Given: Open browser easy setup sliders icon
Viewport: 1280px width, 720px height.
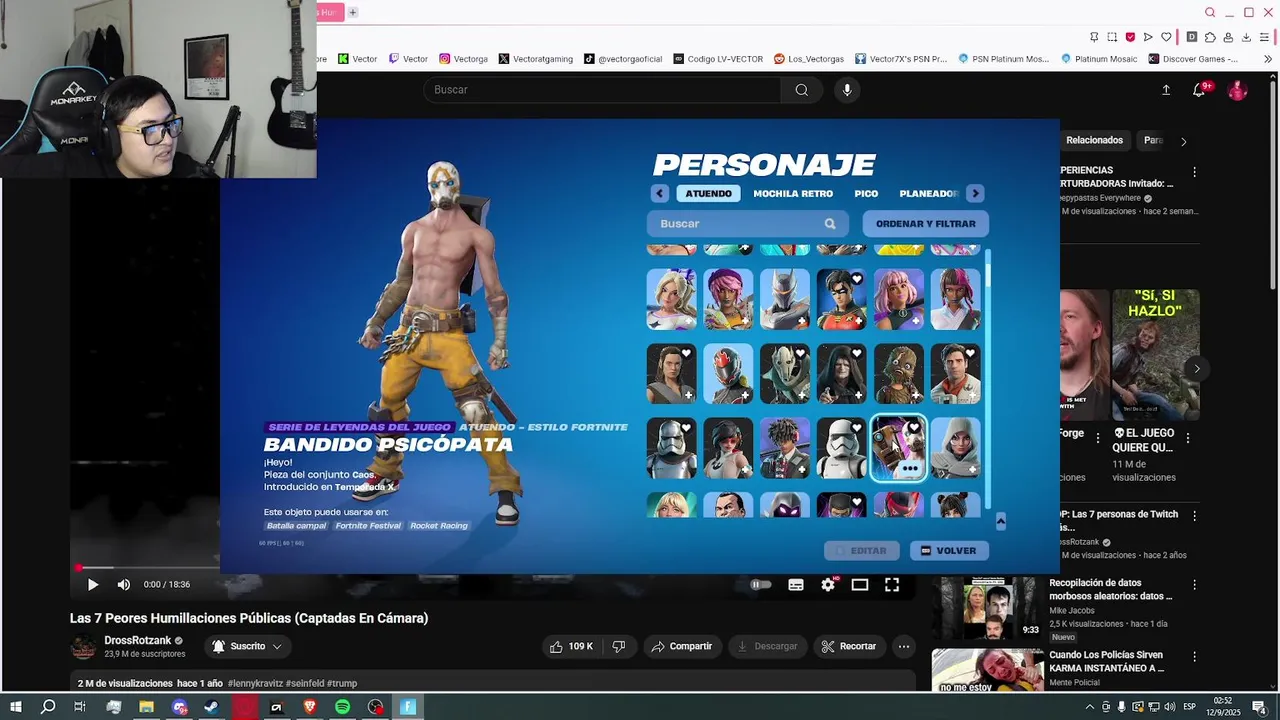Looking at the screenshot, I should coord(1265,37).
